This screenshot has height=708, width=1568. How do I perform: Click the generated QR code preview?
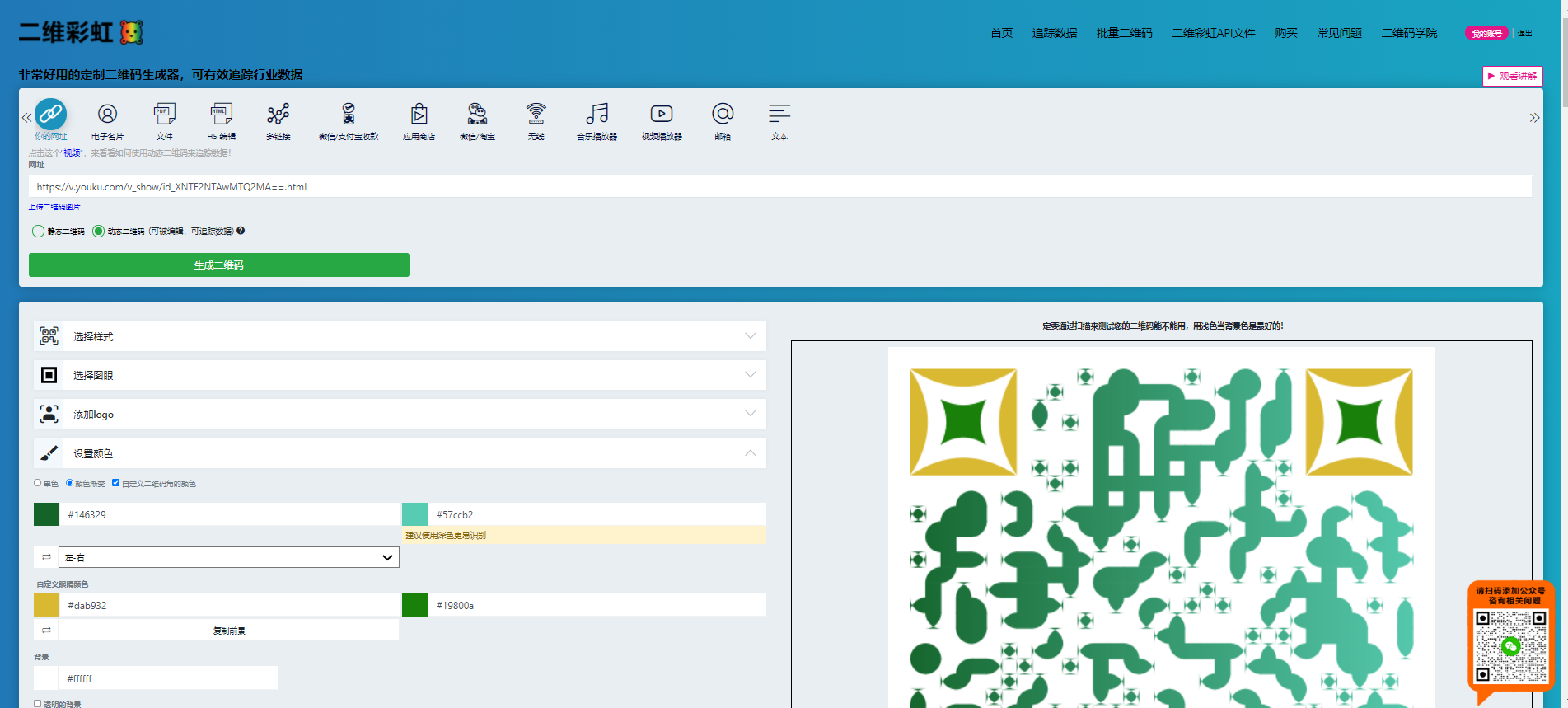tap(1161, 527)
